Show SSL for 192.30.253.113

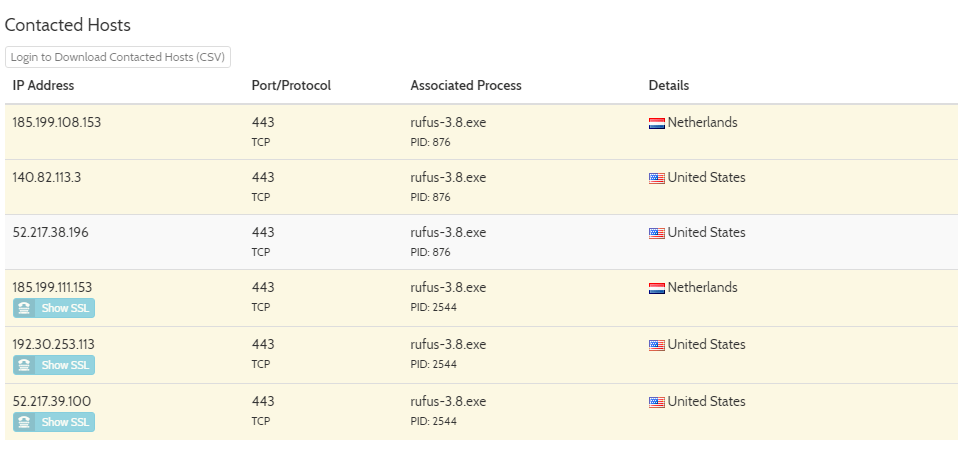54,365
